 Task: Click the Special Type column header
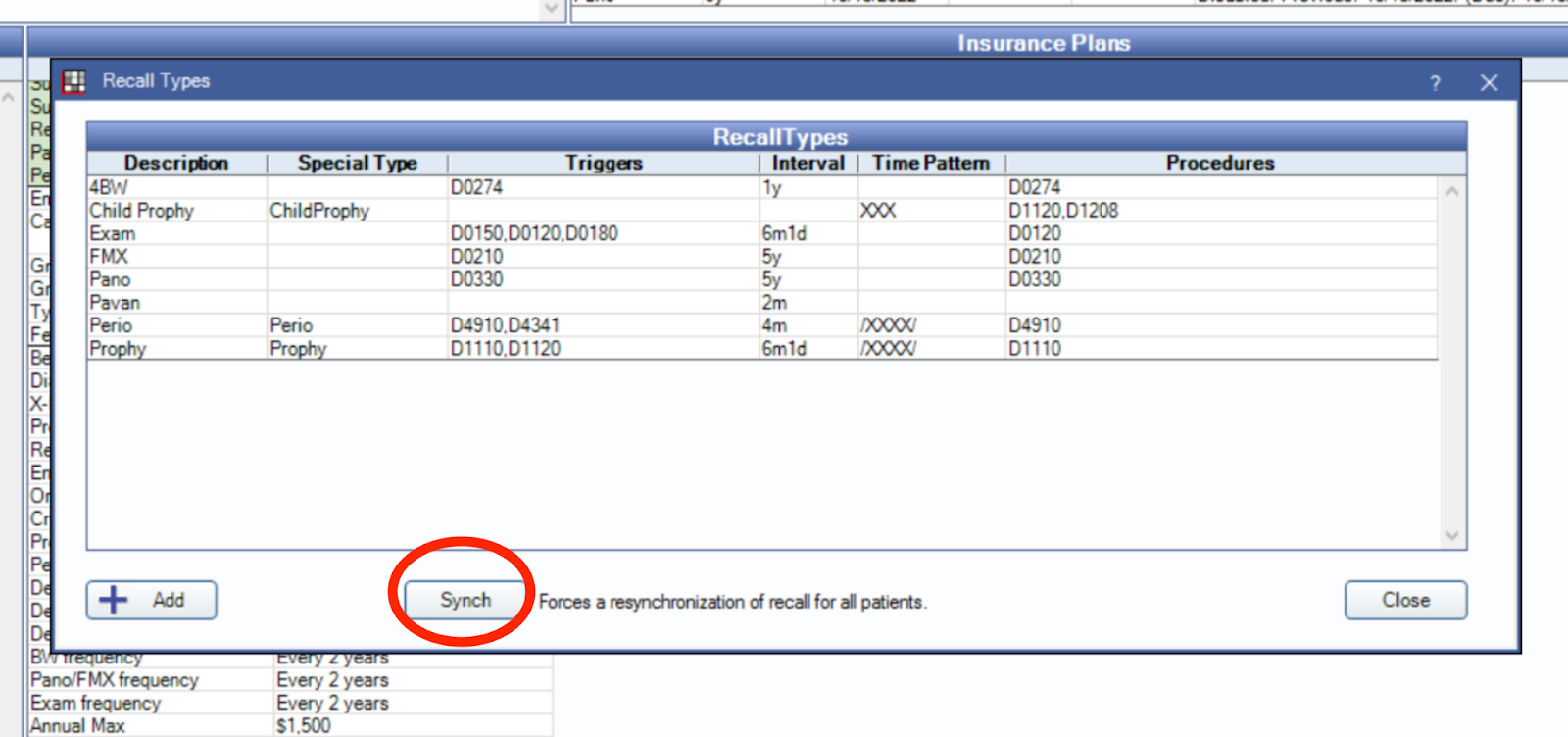coord(357,163)
